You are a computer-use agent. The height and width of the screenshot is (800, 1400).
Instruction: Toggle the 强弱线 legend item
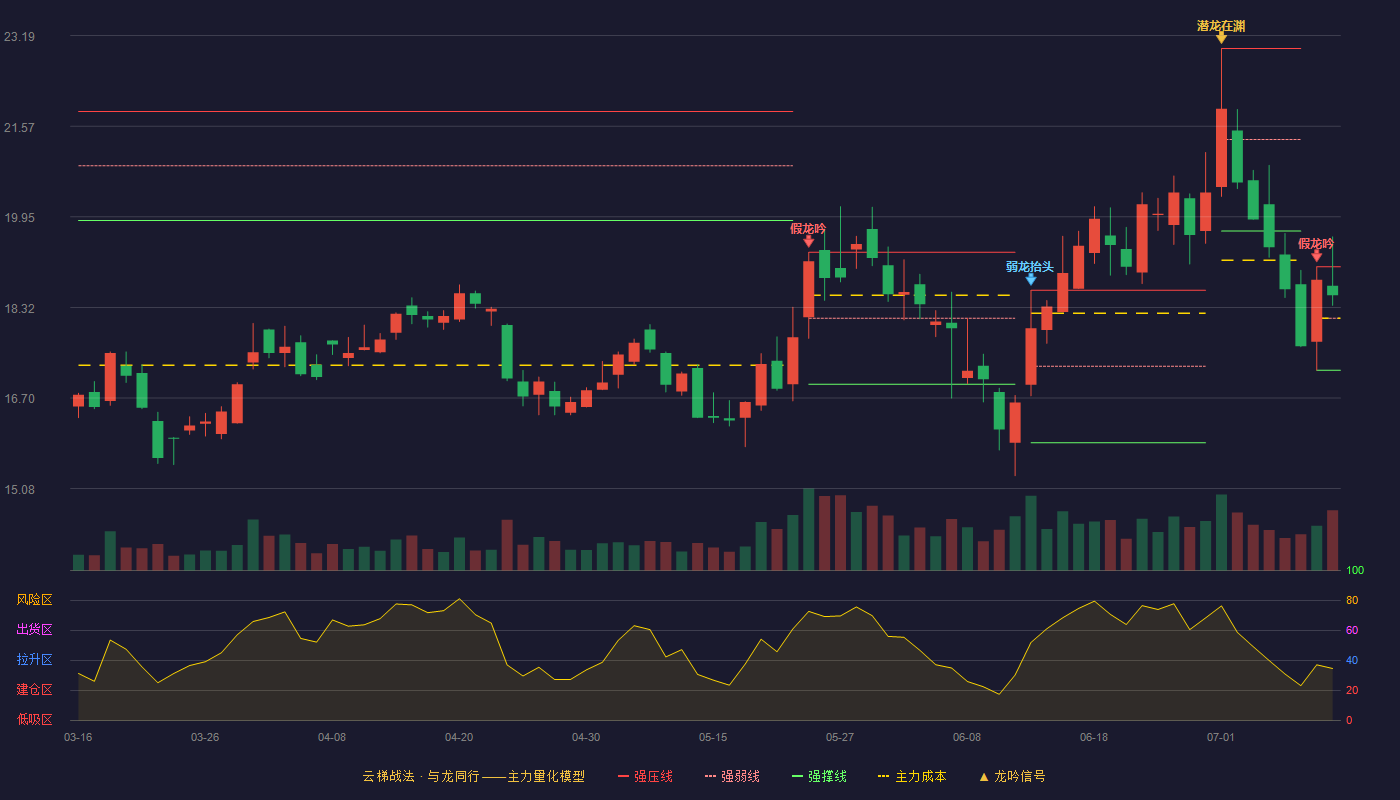732,776
